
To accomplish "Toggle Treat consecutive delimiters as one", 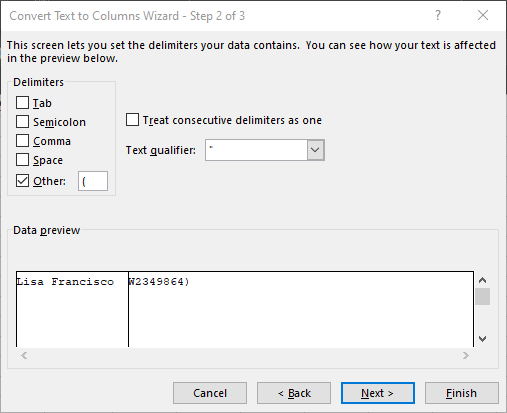I will point(132,120).
